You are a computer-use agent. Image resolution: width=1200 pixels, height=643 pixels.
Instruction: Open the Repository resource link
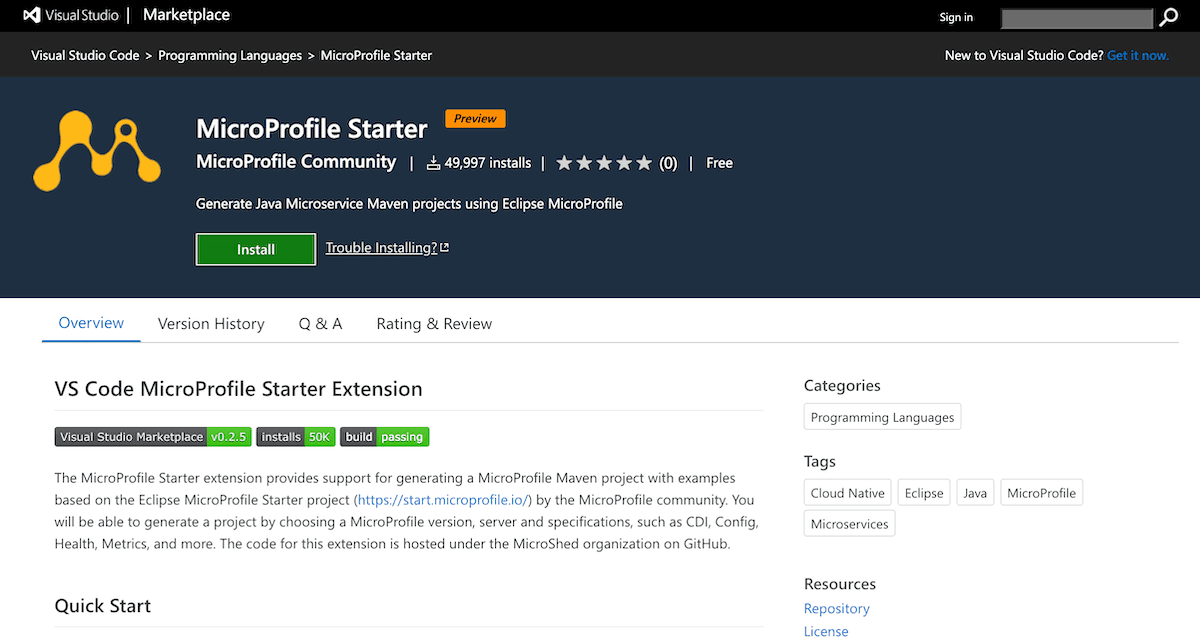(837, 608)
